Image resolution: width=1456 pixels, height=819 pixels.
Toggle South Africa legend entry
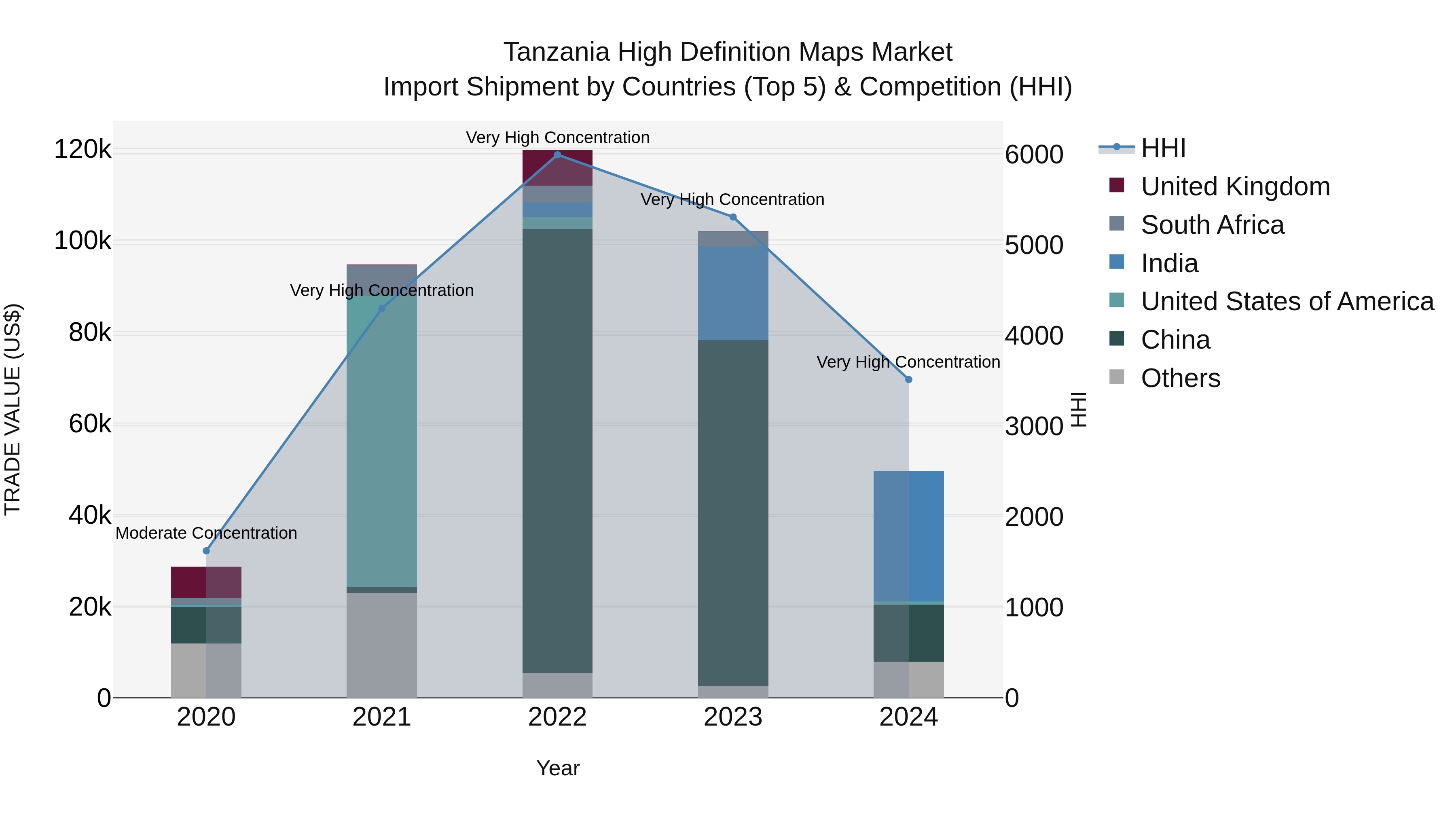click(1197, 225)
